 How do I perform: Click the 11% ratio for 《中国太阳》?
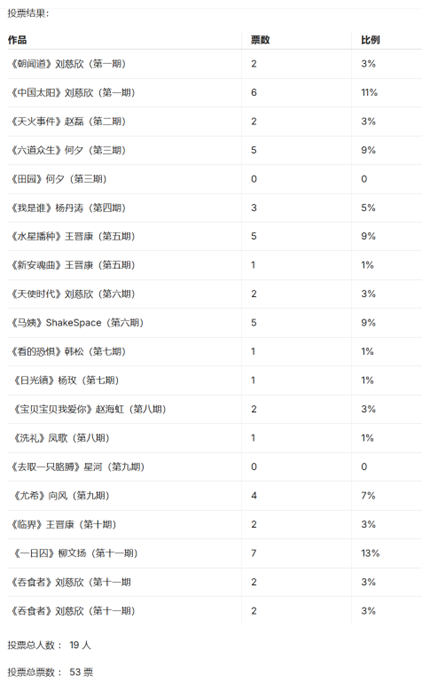click(x=369, y=93)
